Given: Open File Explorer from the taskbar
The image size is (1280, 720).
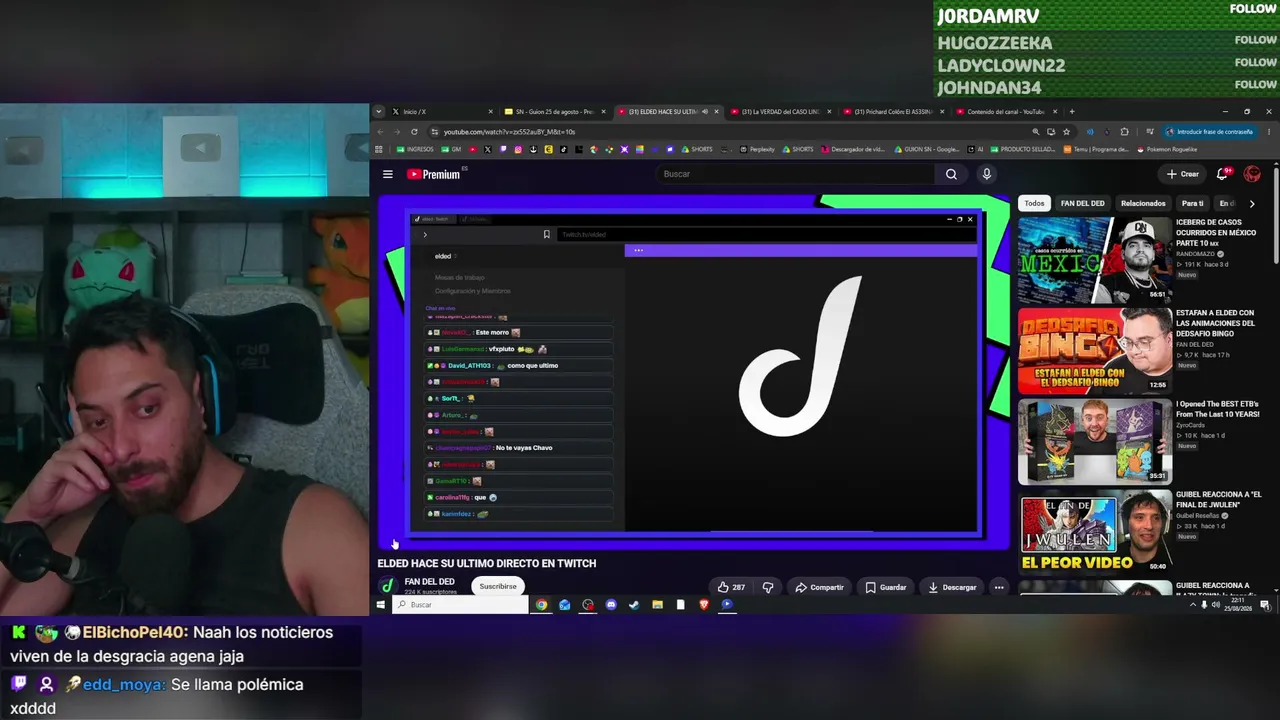Looking at the screenshot, I should pos(657,605).
